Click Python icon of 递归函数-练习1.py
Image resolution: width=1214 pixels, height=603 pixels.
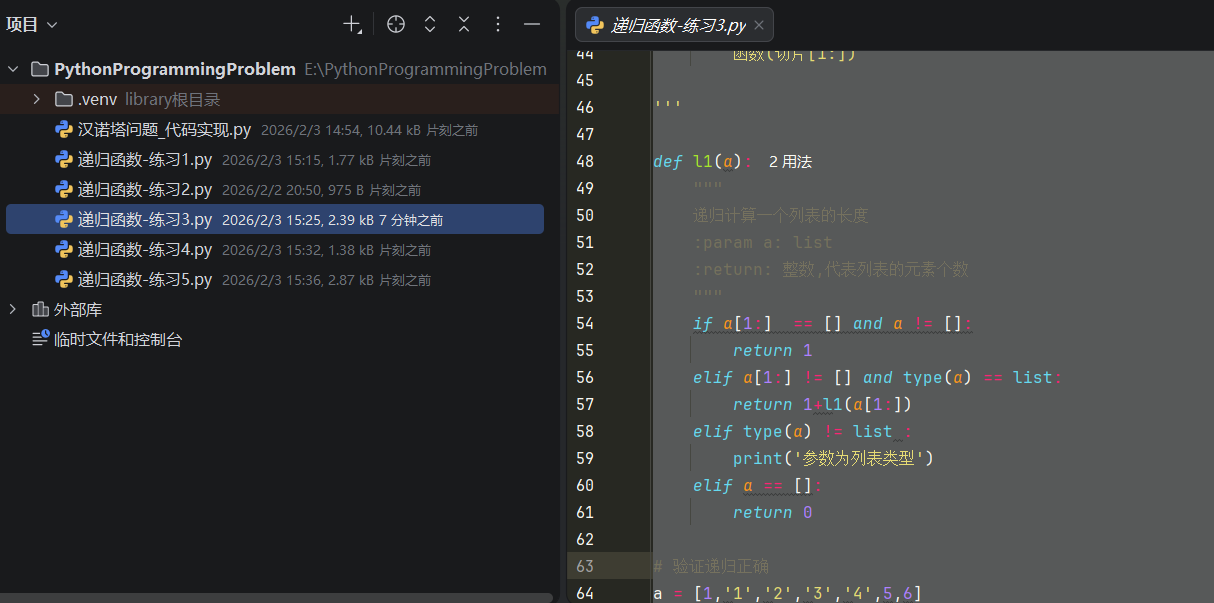point(64,159)
